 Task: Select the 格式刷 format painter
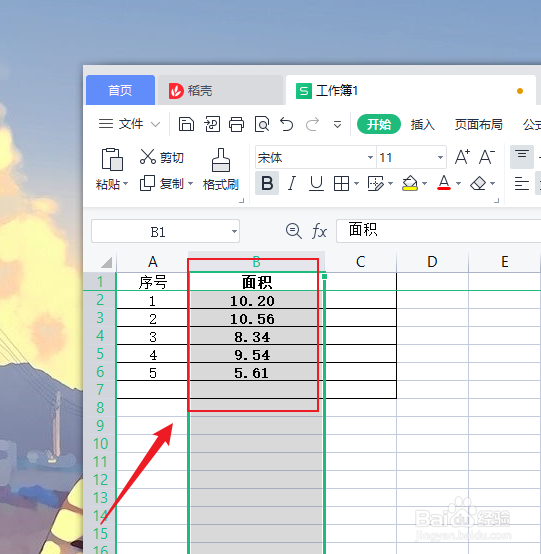pyautogui.click(x=221, y=170)
